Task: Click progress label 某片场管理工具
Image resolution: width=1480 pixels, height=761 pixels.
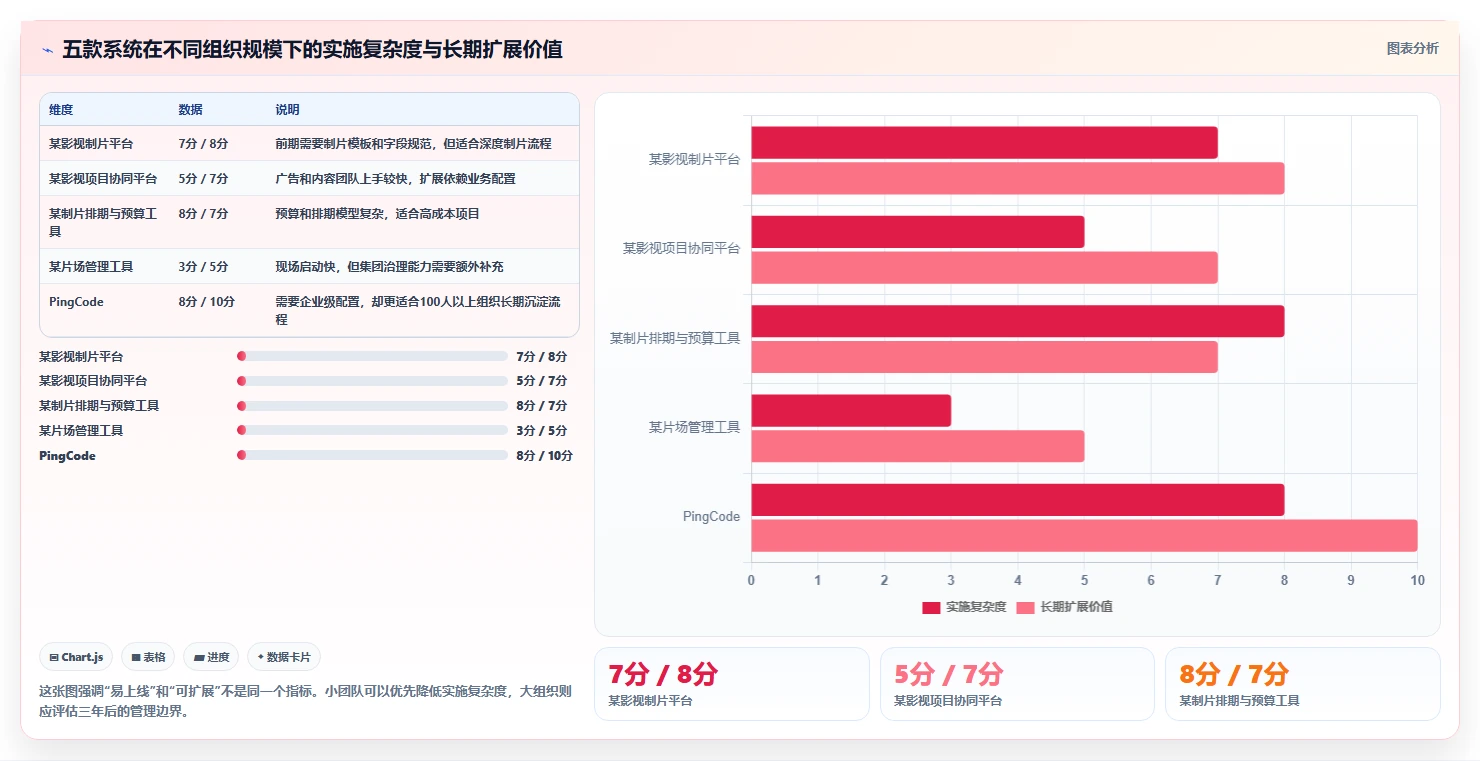Action: point(81,431)
